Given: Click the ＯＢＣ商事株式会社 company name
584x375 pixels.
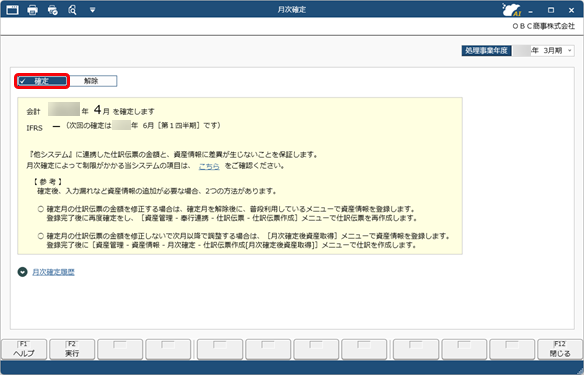Looking at the screenshot, I should 544,26.
